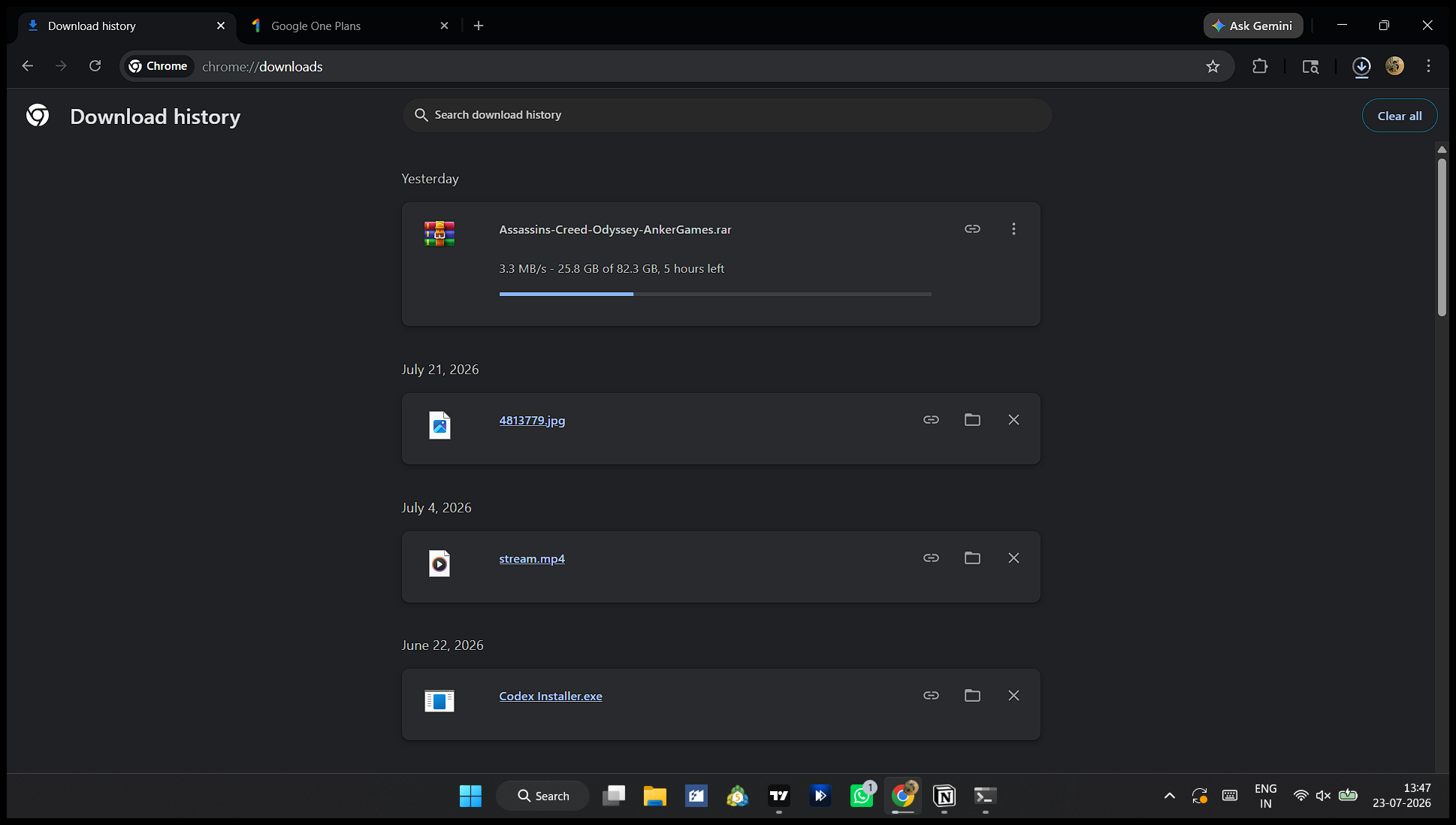Show hidden system tray icons
Image resolution: width=1456 pixels, height=825 pixels.
1170,796
